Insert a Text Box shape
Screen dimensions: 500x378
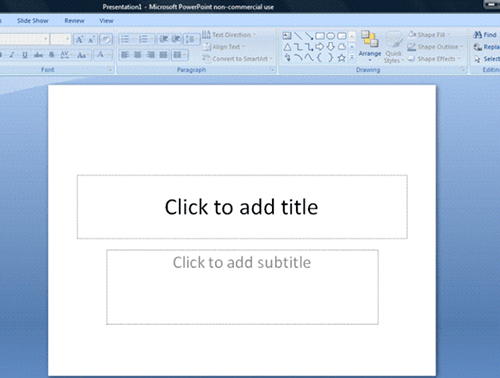(x=287, y=36)
